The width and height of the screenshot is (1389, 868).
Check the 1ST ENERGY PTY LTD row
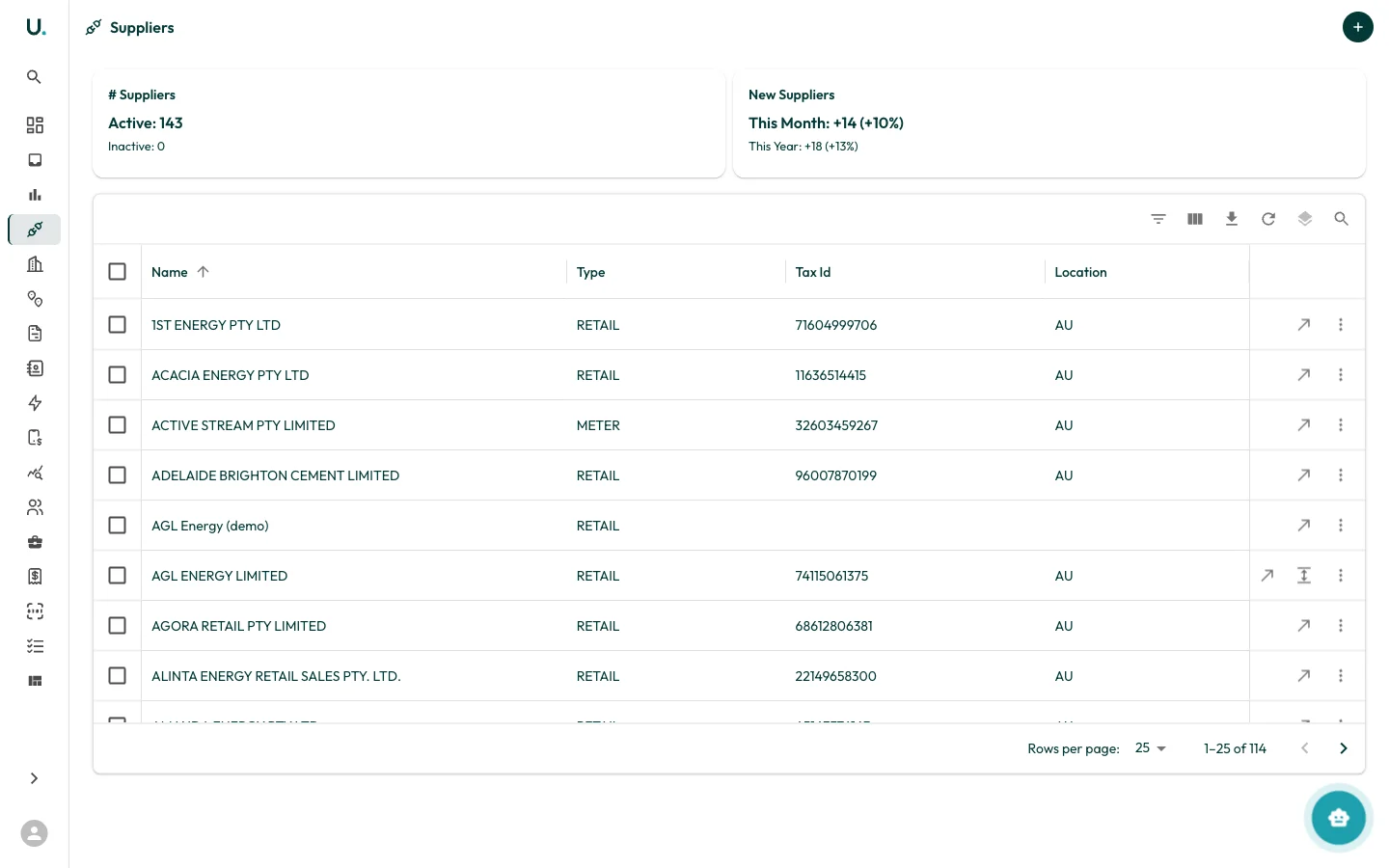tap(118, 325)
